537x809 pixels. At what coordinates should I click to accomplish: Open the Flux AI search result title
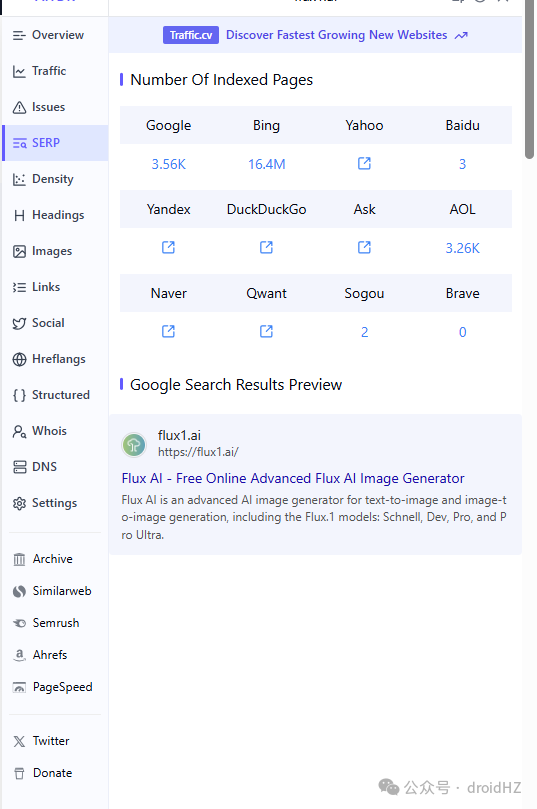[293, 478]
